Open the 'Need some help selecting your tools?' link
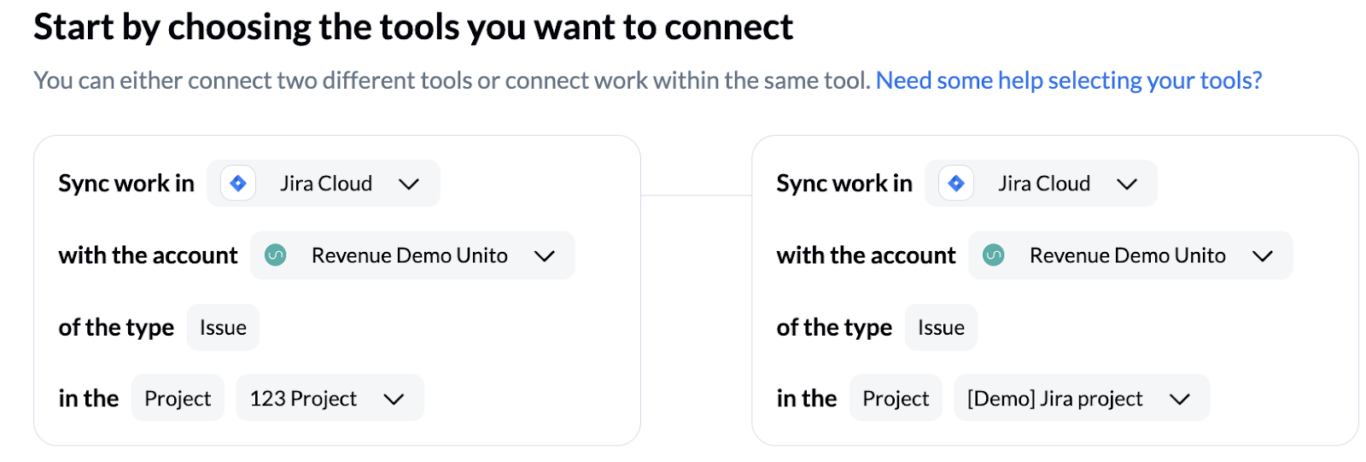 pyautogui.click(x=1069, y=80)
